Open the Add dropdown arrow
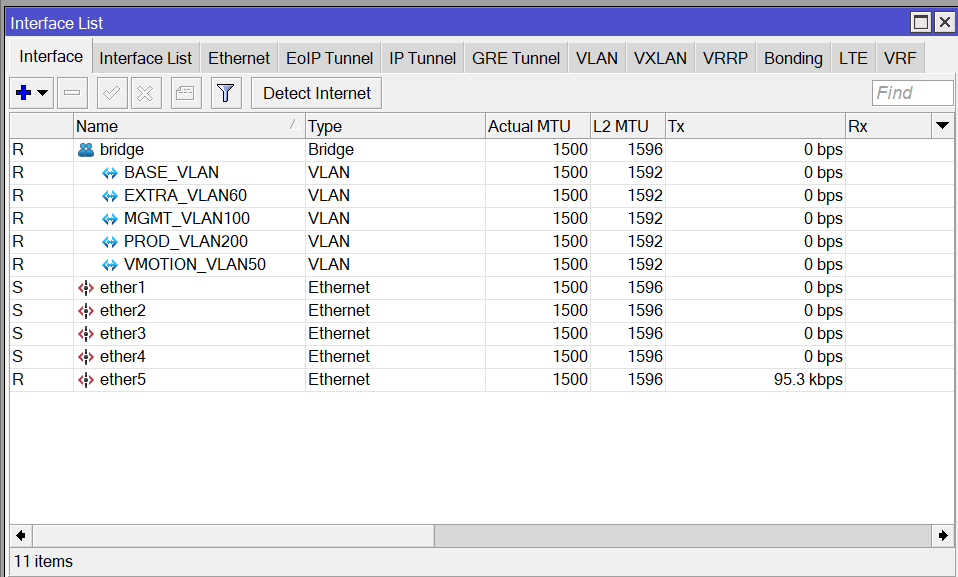The image size is (958, 577). pyautogui.click(x=43, y=93)
